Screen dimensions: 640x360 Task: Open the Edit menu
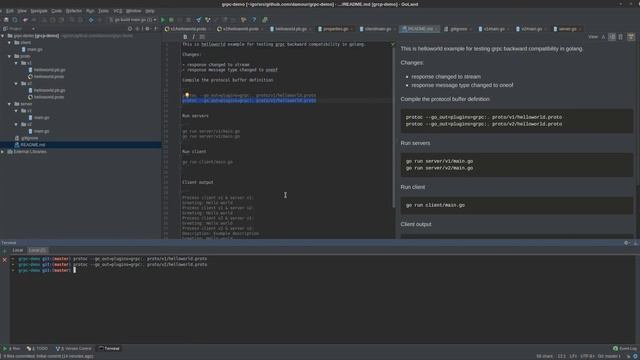pyautogui.click(x=10, y=11)
